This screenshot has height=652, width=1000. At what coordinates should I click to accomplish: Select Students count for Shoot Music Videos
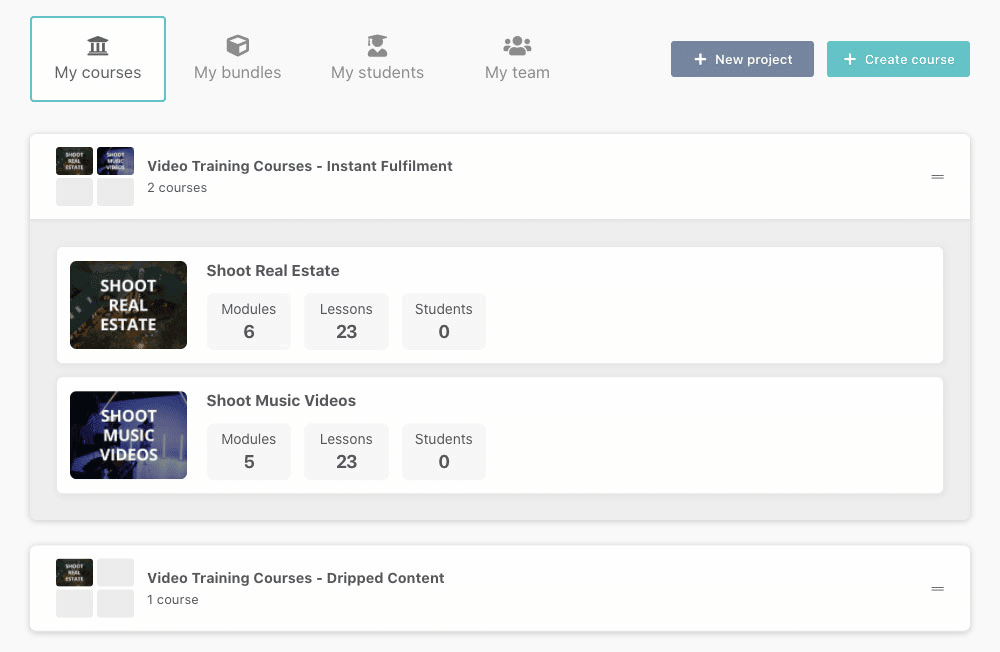(443, 451)
